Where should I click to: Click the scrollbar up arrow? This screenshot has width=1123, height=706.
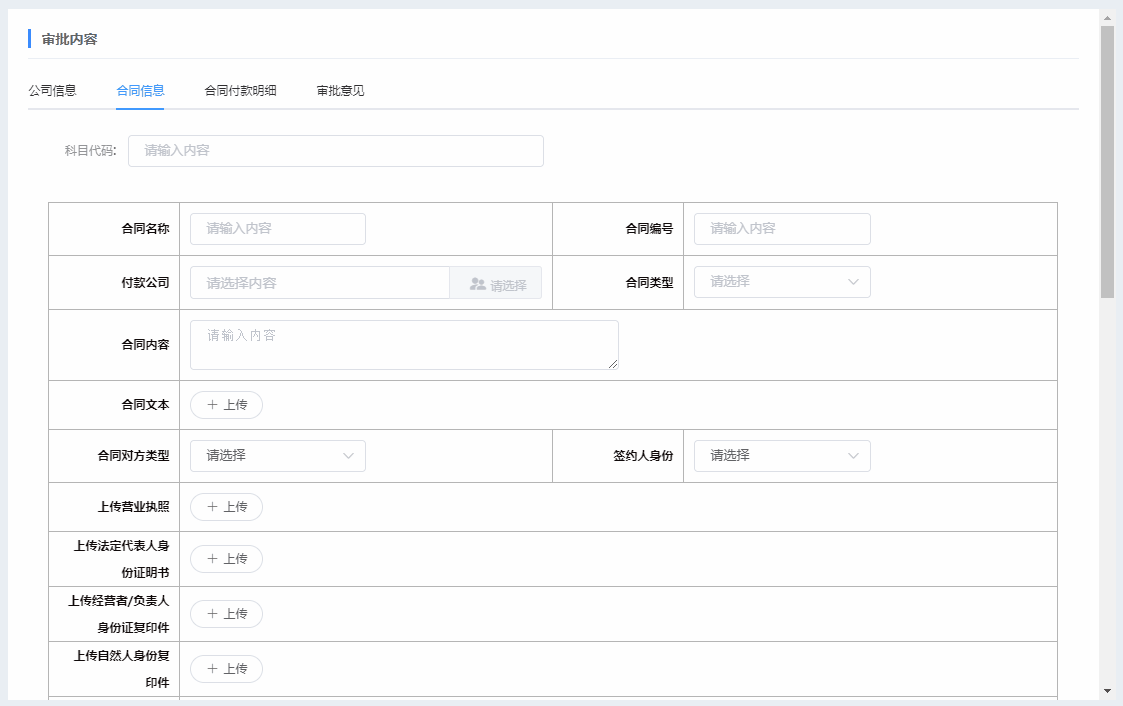1107,17
